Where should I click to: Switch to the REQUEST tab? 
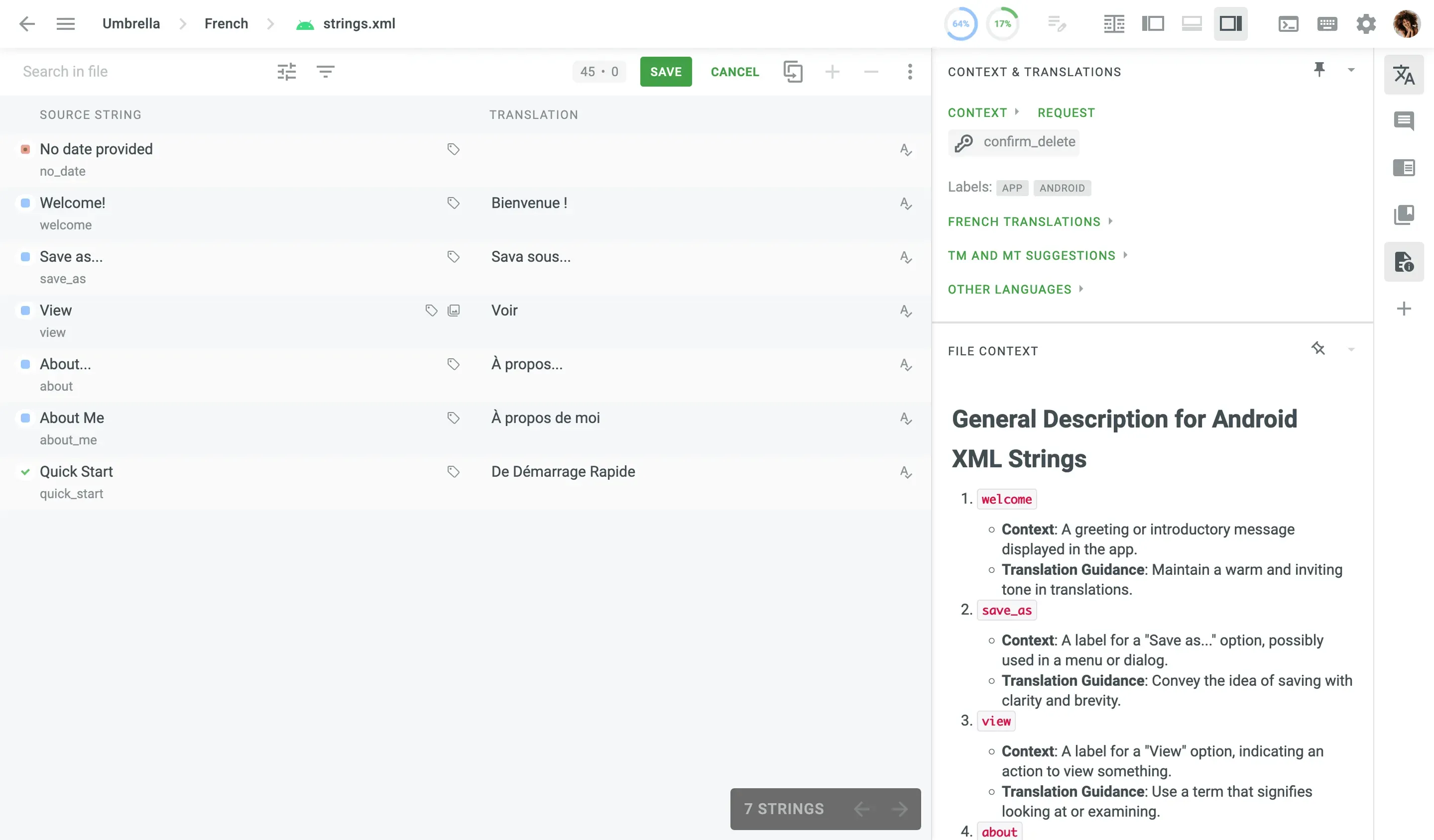pyautogui.click(x=1066, y=112)
